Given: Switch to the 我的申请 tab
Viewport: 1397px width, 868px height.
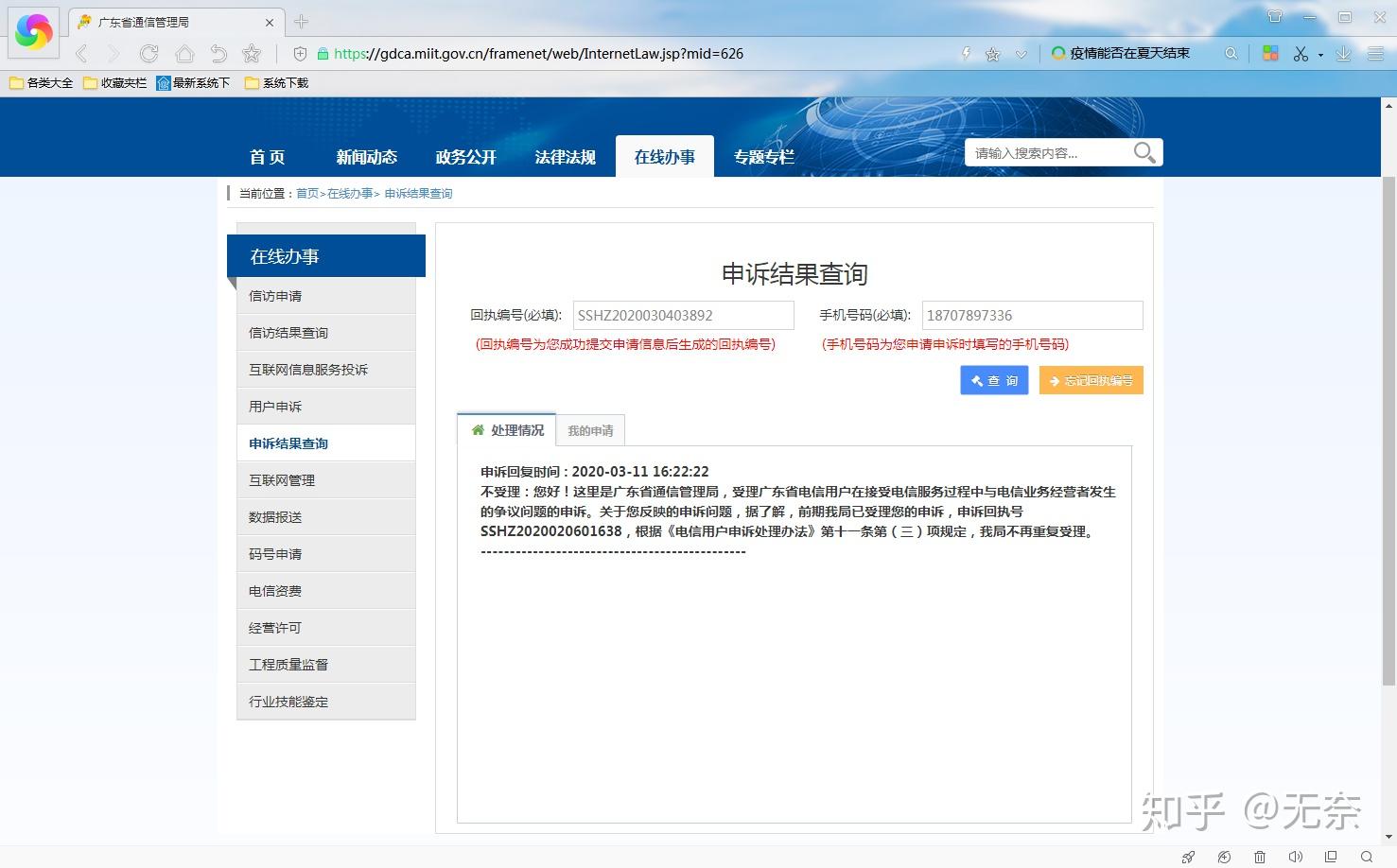Looking at the screenshot, I should pos(590,431).
